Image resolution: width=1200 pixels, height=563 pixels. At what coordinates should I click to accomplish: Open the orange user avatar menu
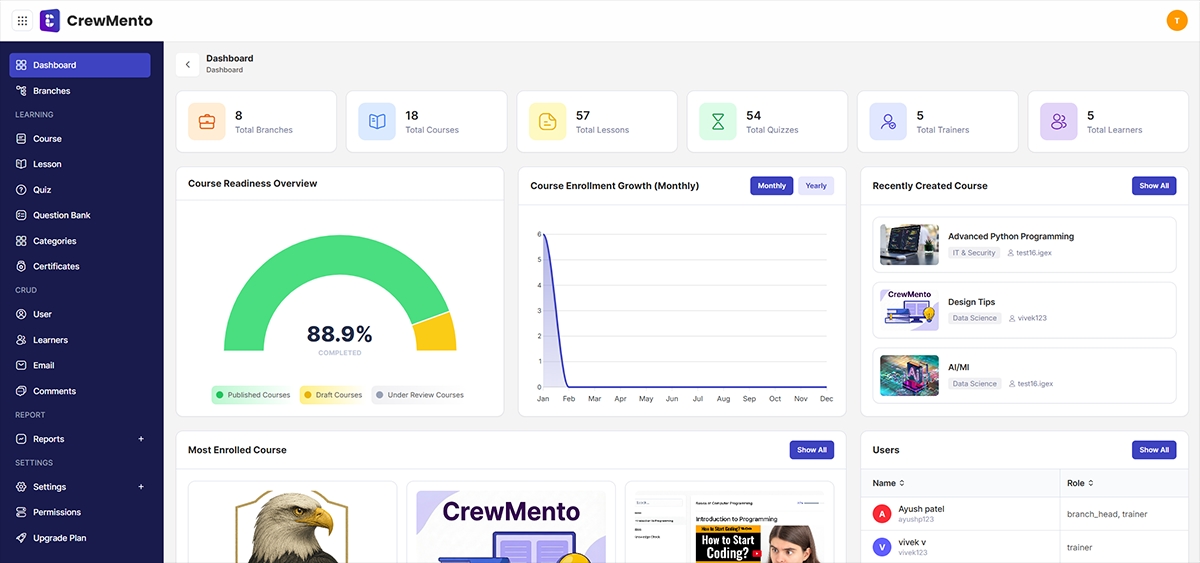(x=1177, y=21)
